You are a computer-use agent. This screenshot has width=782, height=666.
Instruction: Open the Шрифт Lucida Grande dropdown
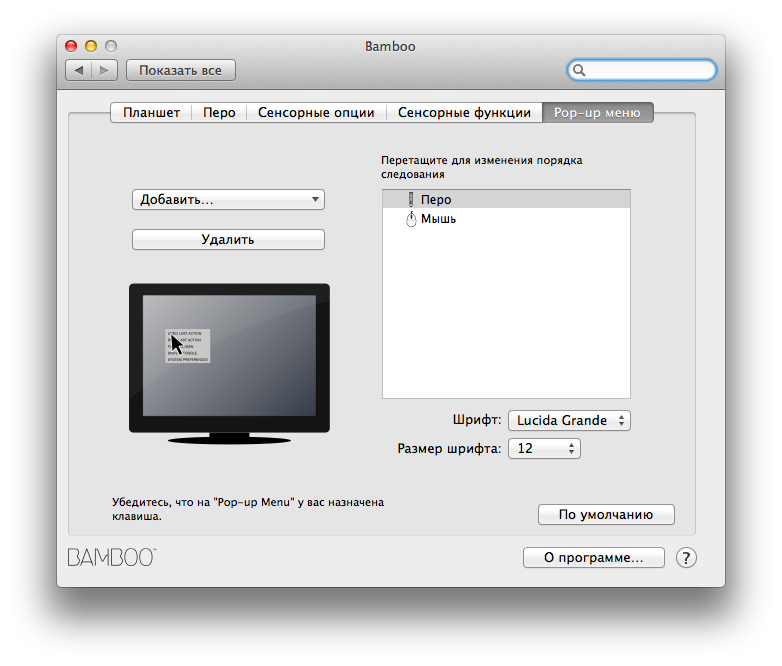coord(569,421)
